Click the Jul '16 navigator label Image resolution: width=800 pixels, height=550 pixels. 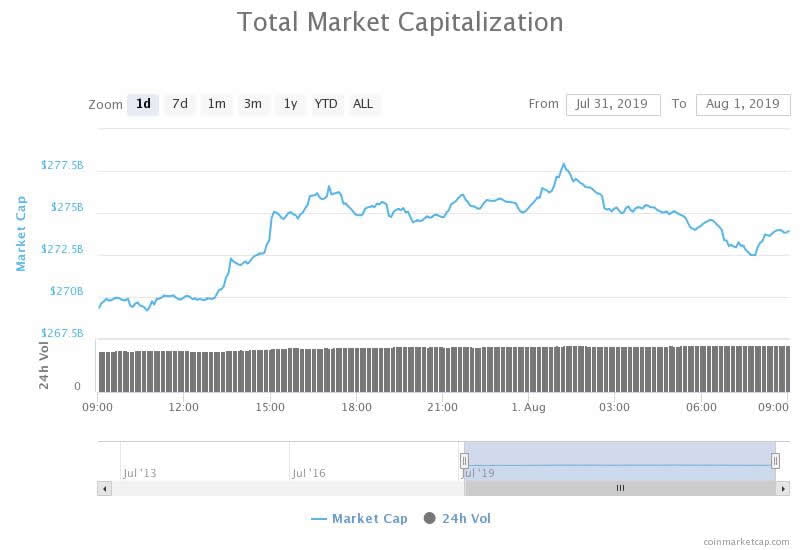click(x=309, y=472)
